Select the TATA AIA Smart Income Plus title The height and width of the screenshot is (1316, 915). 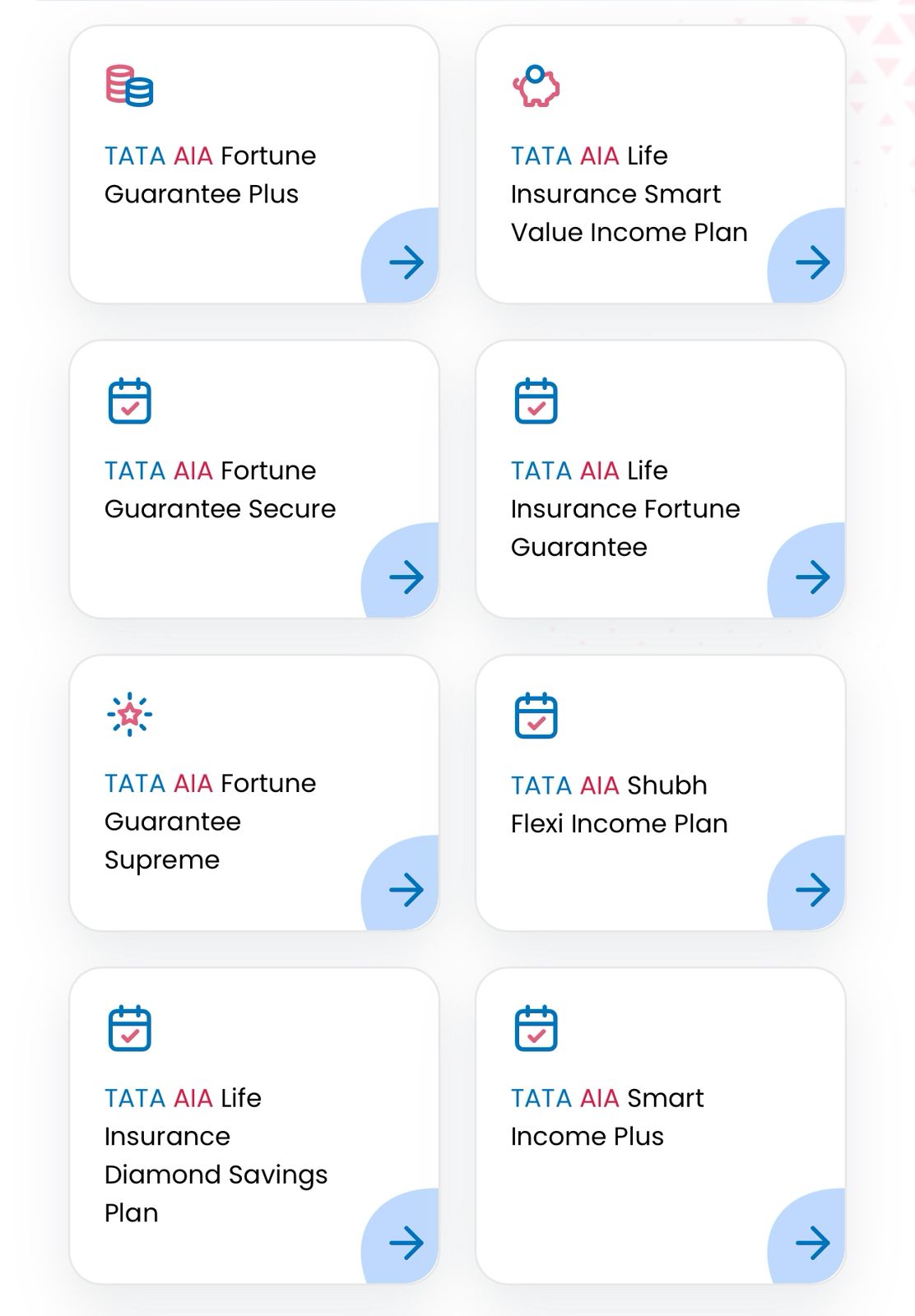point(606,1117)
